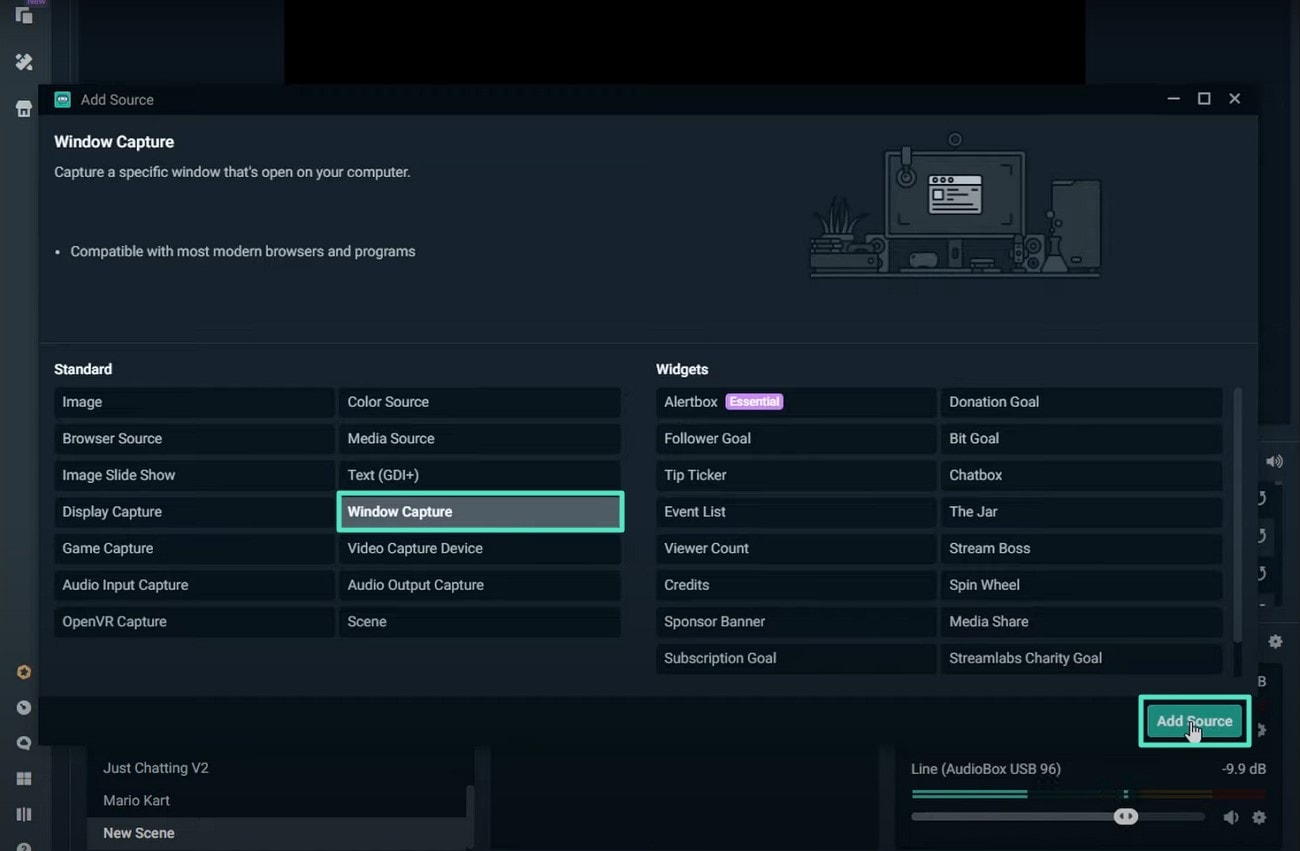
Task: Click the -9.9 dB level readout
Action: (x=1244, y=769)
